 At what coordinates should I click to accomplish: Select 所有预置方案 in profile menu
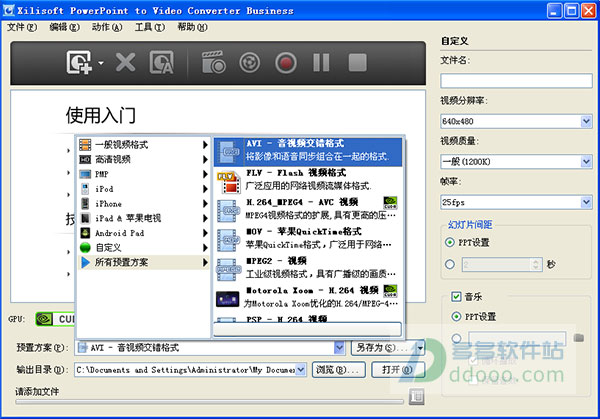[x=143, y=262]
